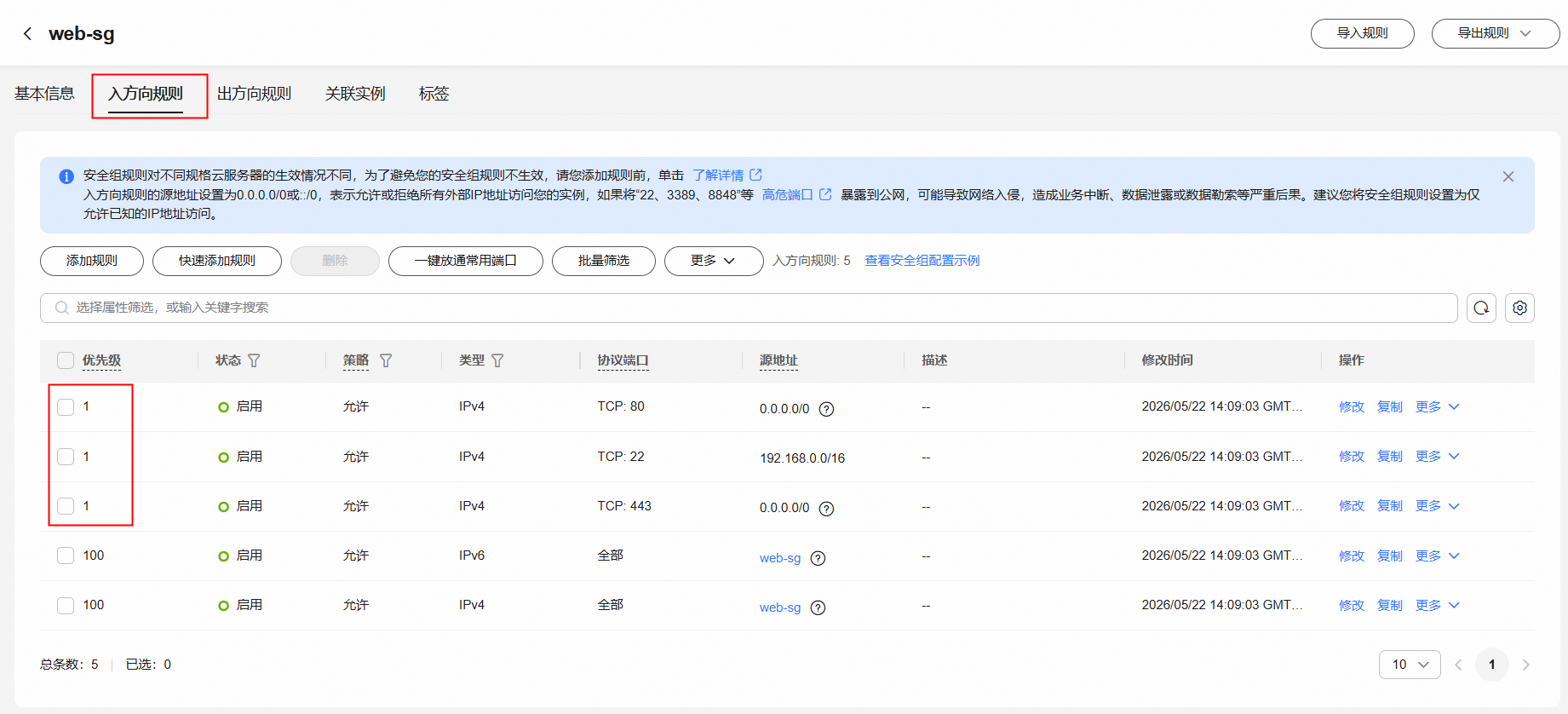Click 修改 for the TCP: 80 rule
Image resolution: width=1568 pixels, height=714 pixels.
(x=1352, y=406)
